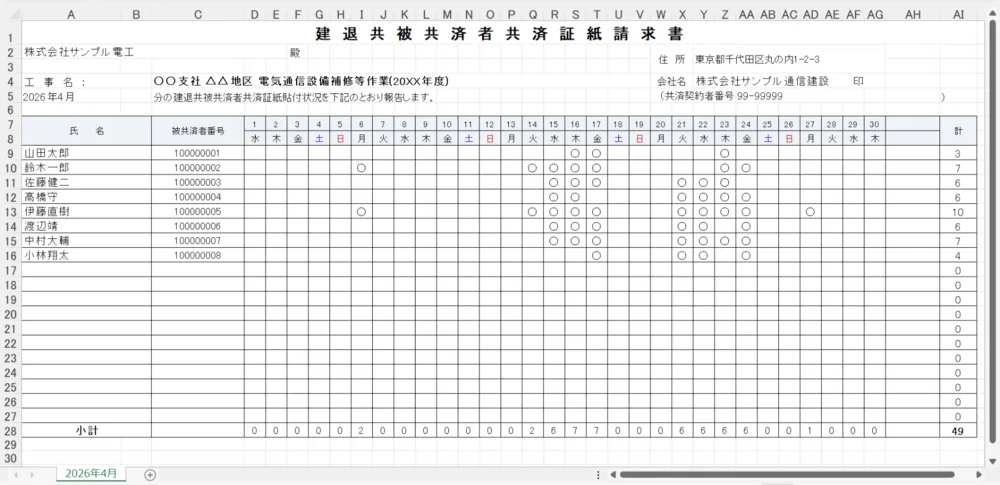Click the horizontal scrollbar thumb
Viewport: 1000px width, 485px height.
point(786,475)
